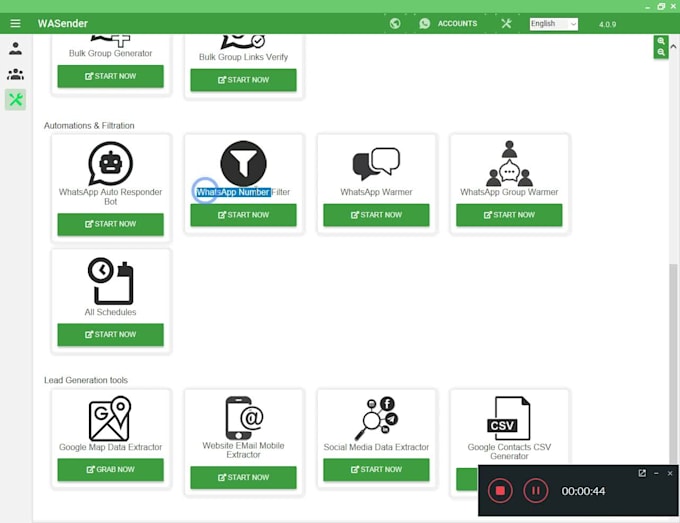Click the WhatsApp Number Filter label
The height and width of the screenshot is (523, 680).
coord(243,192)
